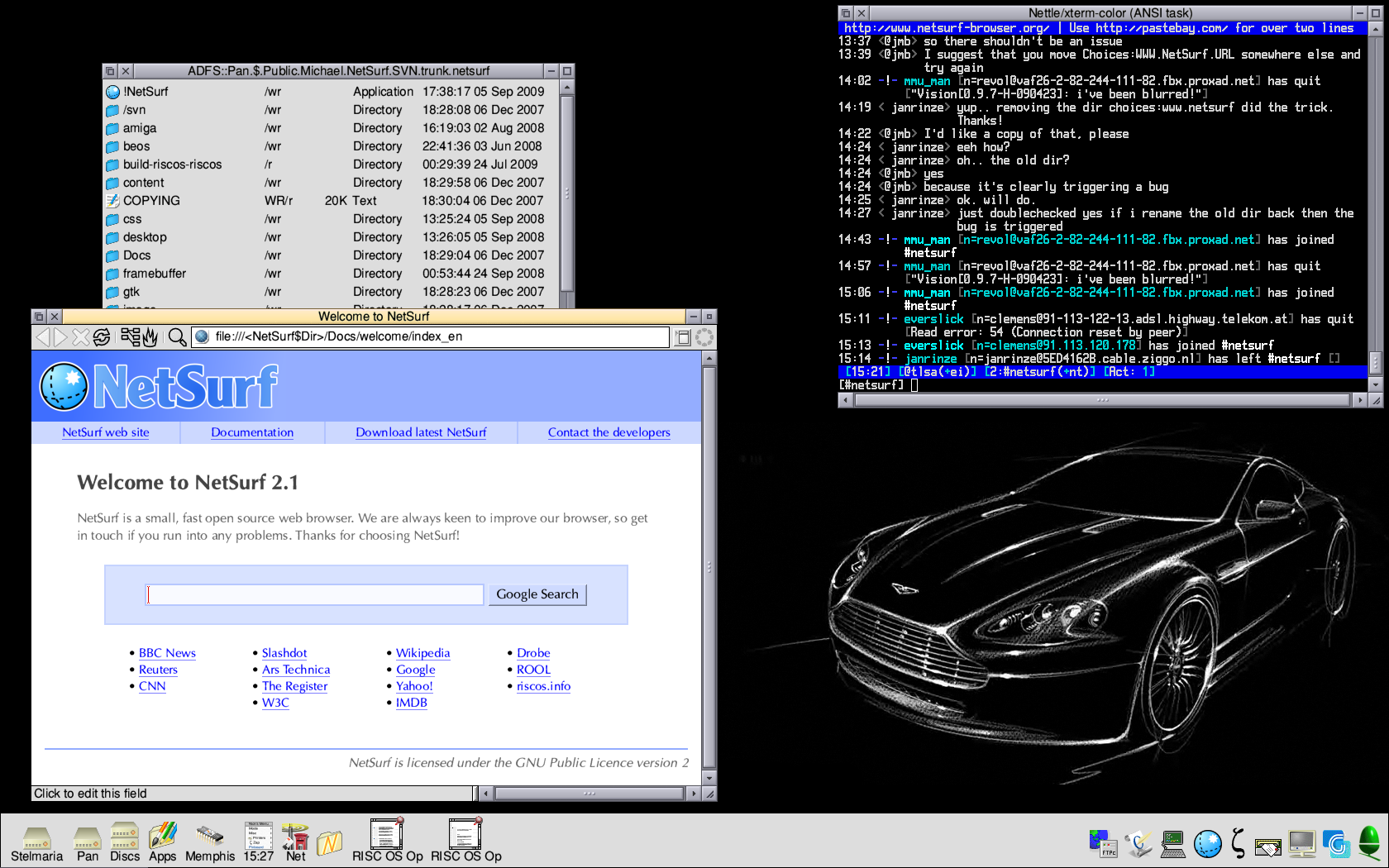The width and height of the screenshot is (1389, 868).
Task: Click the magnifier search icon in NetSurf toolbar
Action: [x=177, y=336]
